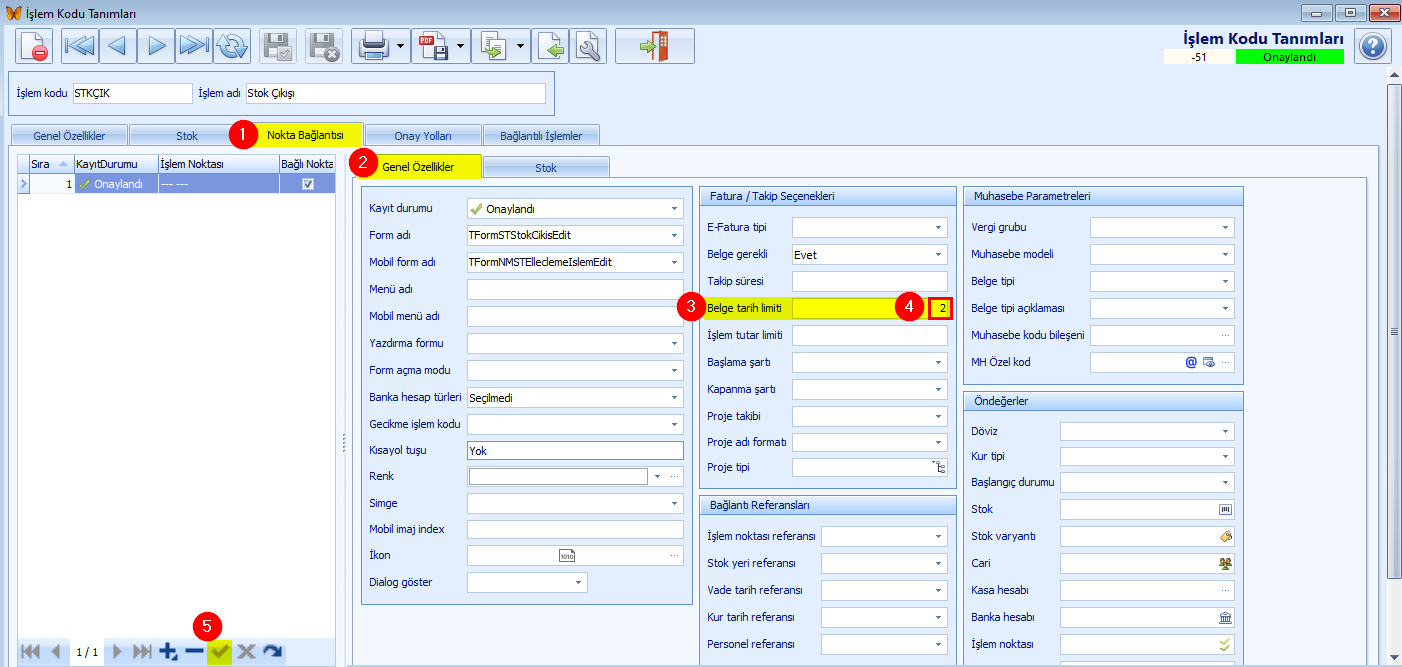Open the Bağlantılı İşlemler tab
1402x667 pixels.
pos(541,135)
